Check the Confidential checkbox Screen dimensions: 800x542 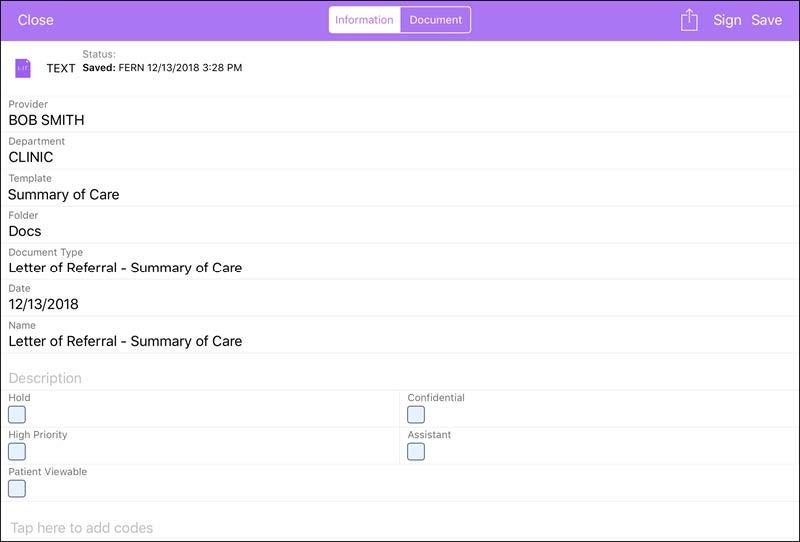pyautogui.click(x=416, y=415)
